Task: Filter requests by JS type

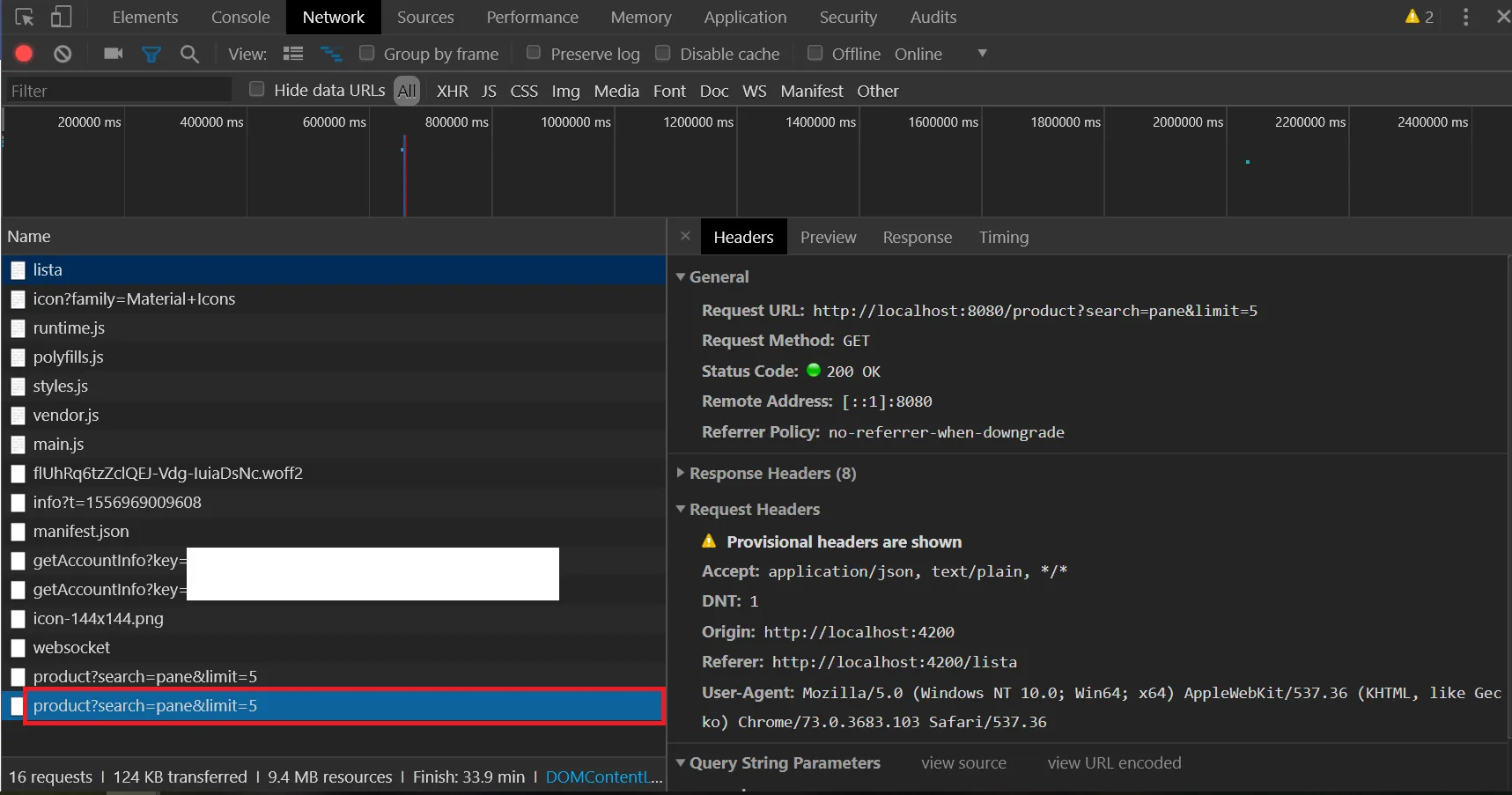Action: point(490,91)
